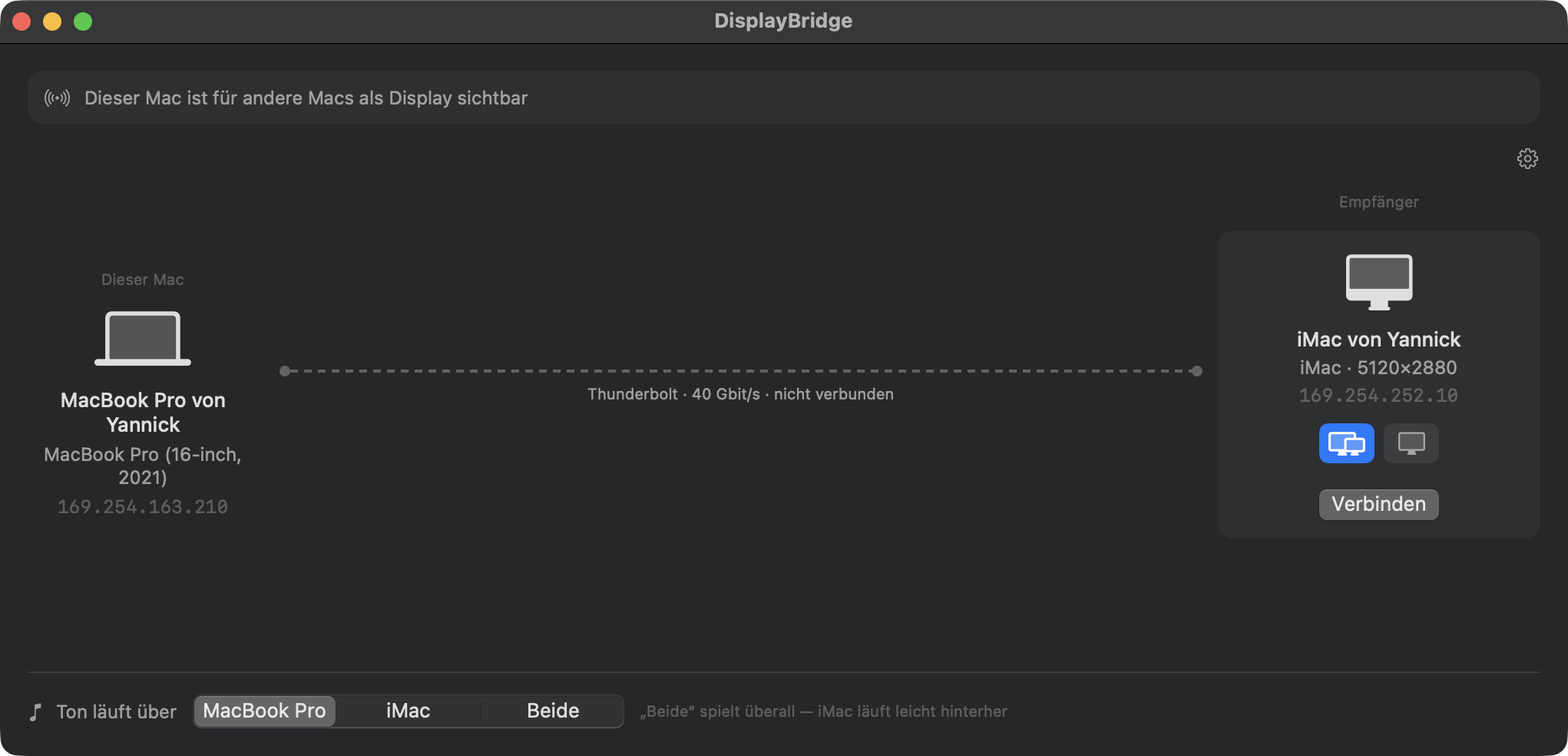Click the MacBook laptop icon
The width and height of the screenshot is (1568, 756).
pos(143,338)
